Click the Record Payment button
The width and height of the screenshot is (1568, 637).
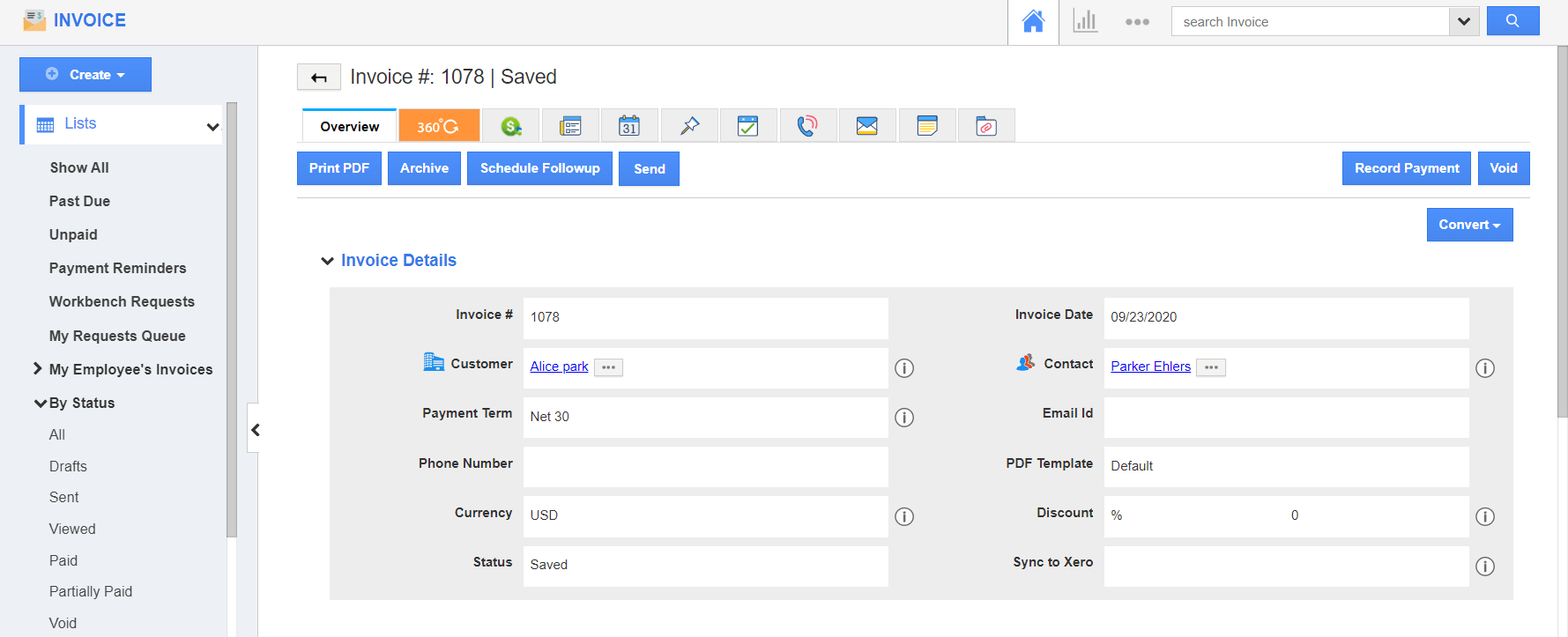[1406, 168]
